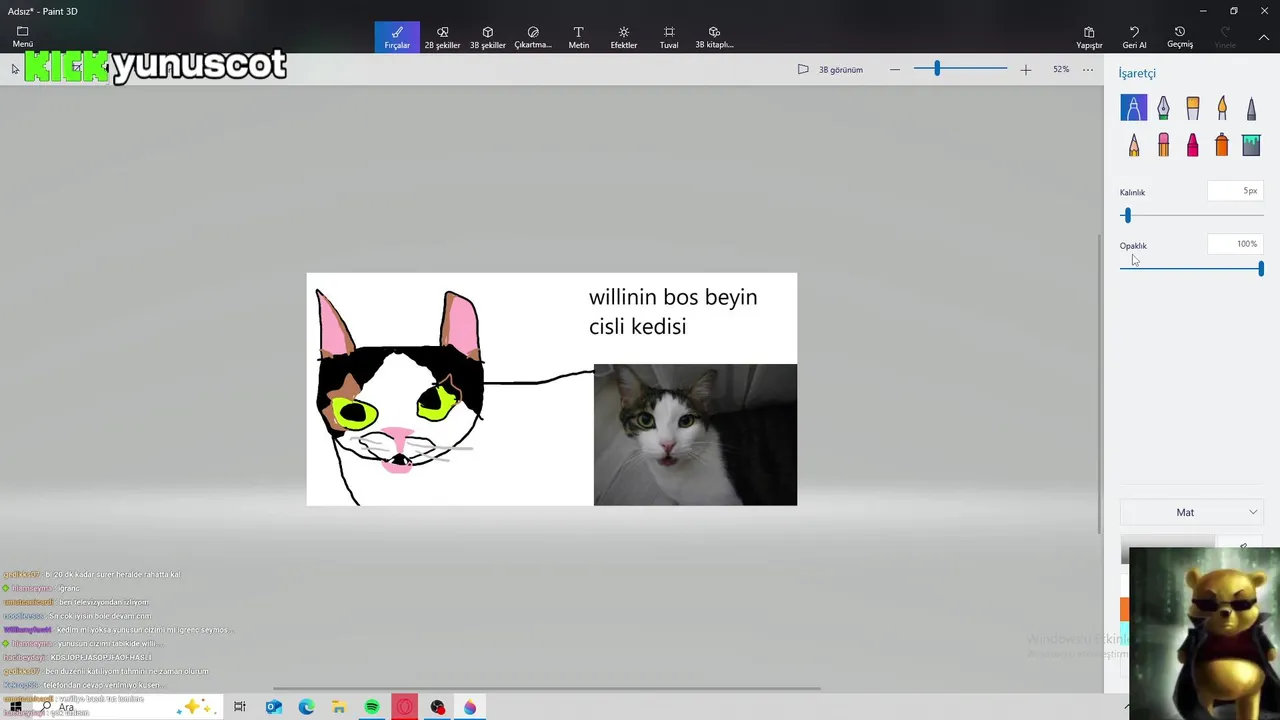
Task: Open Microsoft Edge from the taskbar
Action: pos(306,707)
